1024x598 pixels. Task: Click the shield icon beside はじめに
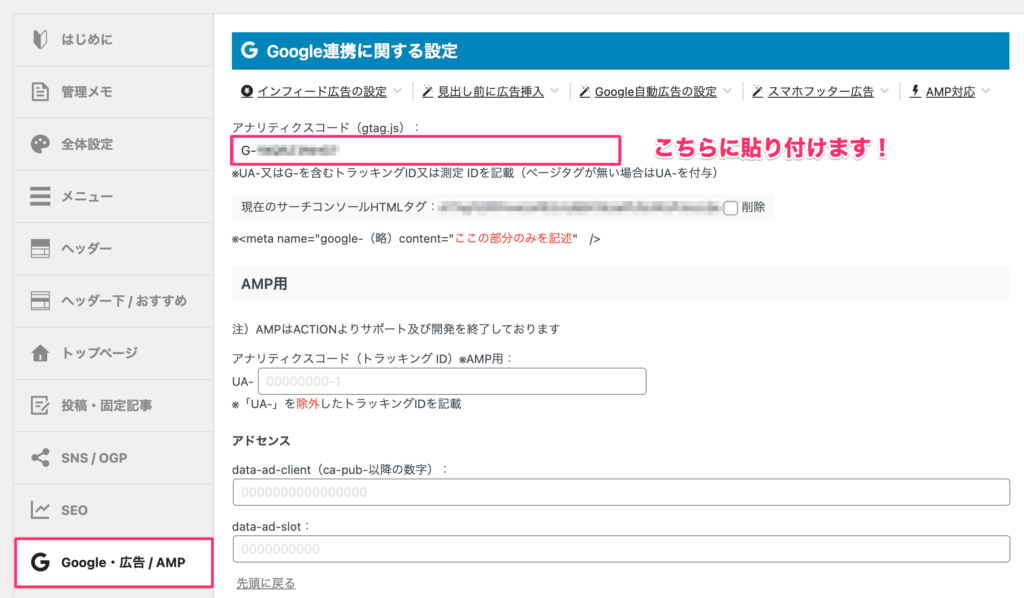(40, 40)
